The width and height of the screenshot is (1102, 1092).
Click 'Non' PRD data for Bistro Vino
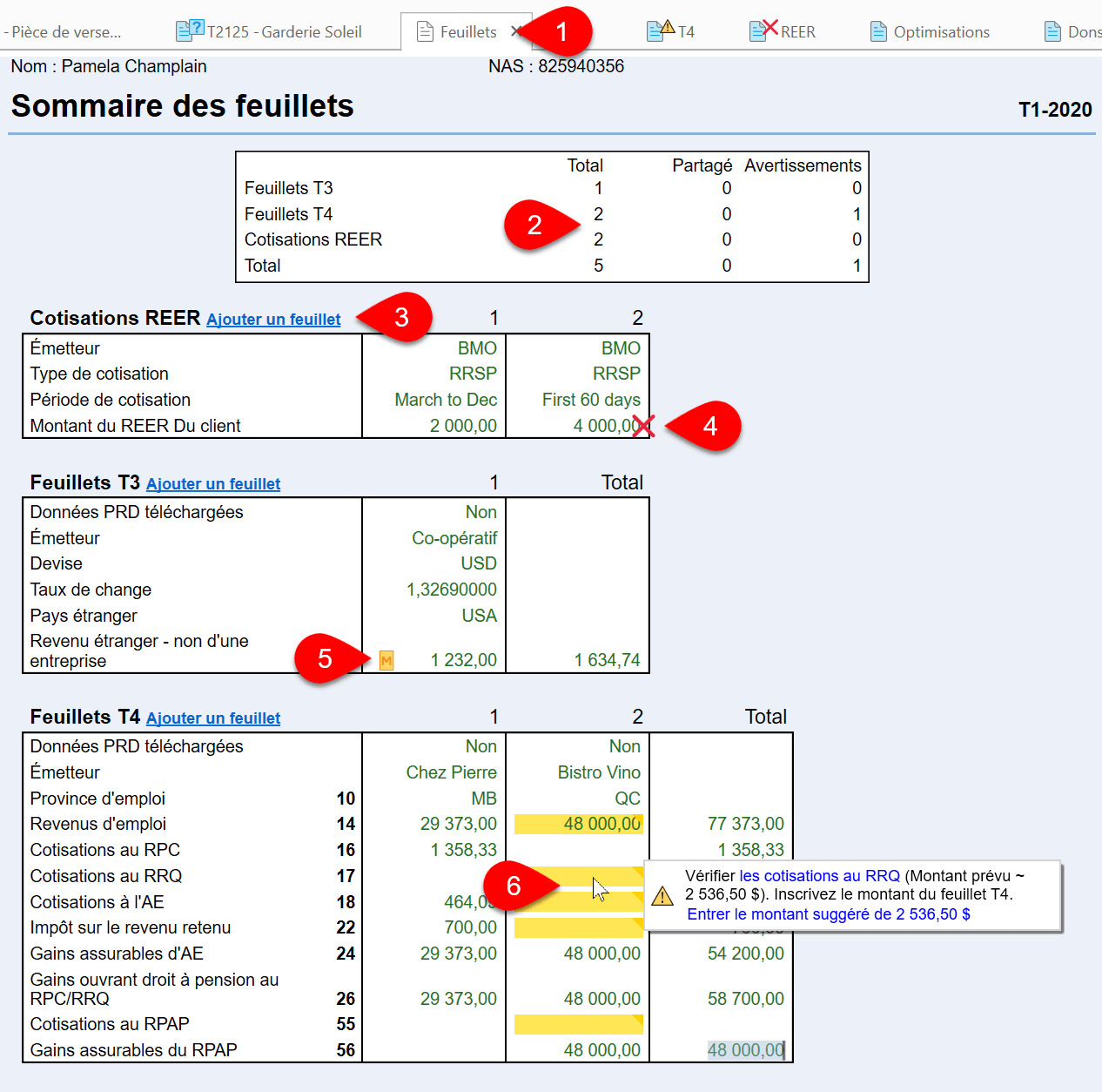[x=625, y=746]
